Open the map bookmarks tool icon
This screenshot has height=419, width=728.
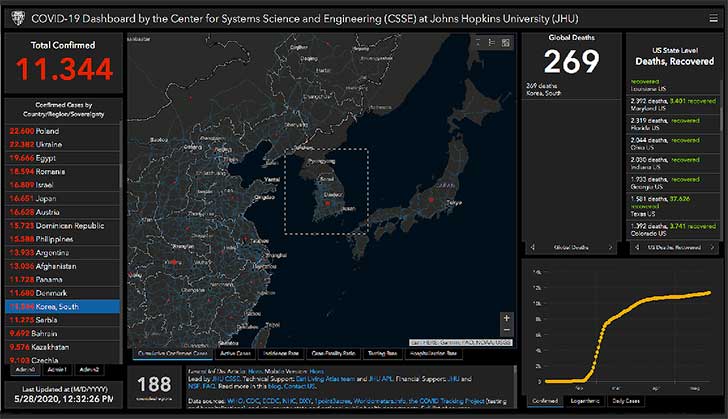pyautogui.click(x=478, y=43)
